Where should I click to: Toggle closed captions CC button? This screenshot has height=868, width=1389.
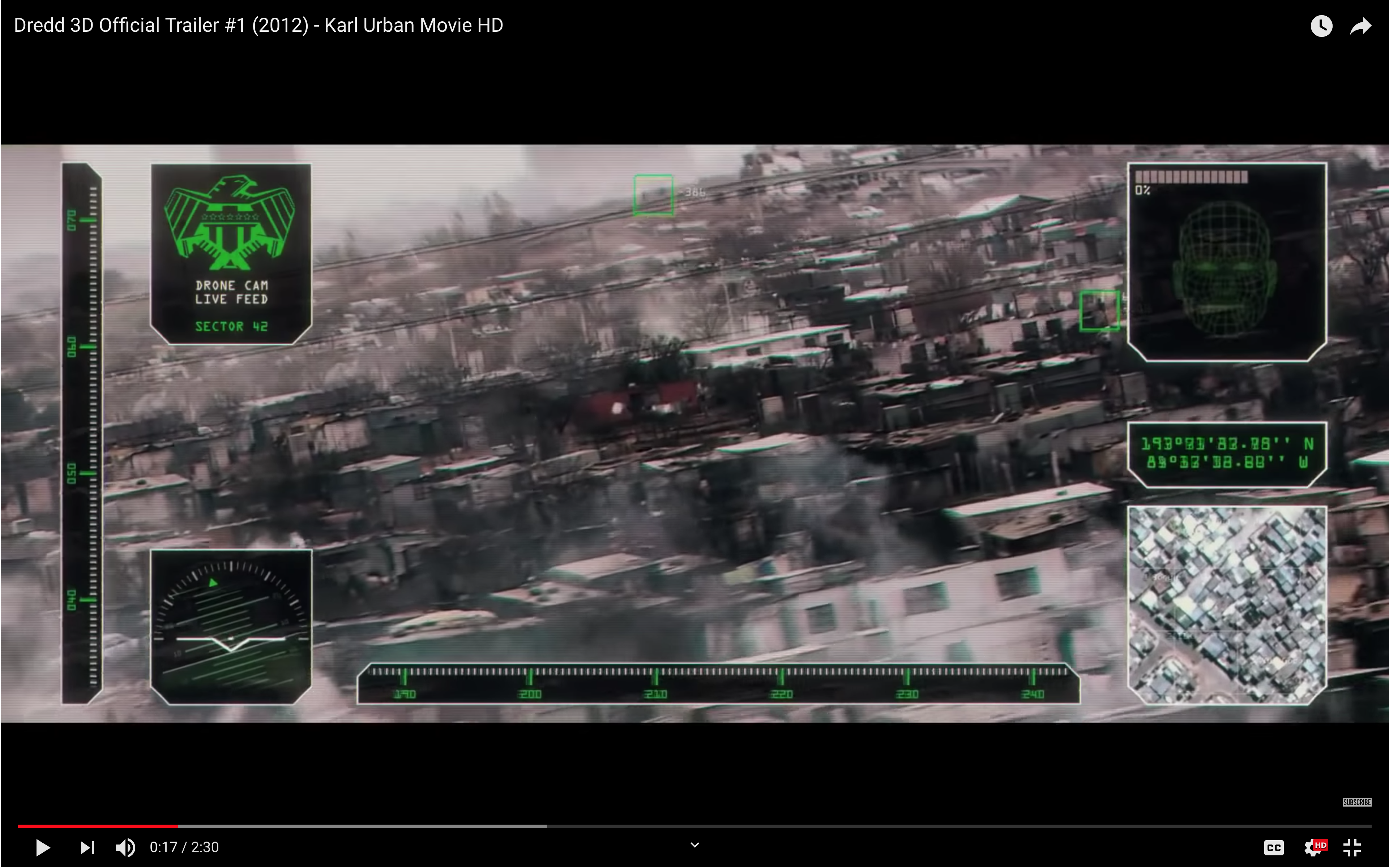point(1273,847)
